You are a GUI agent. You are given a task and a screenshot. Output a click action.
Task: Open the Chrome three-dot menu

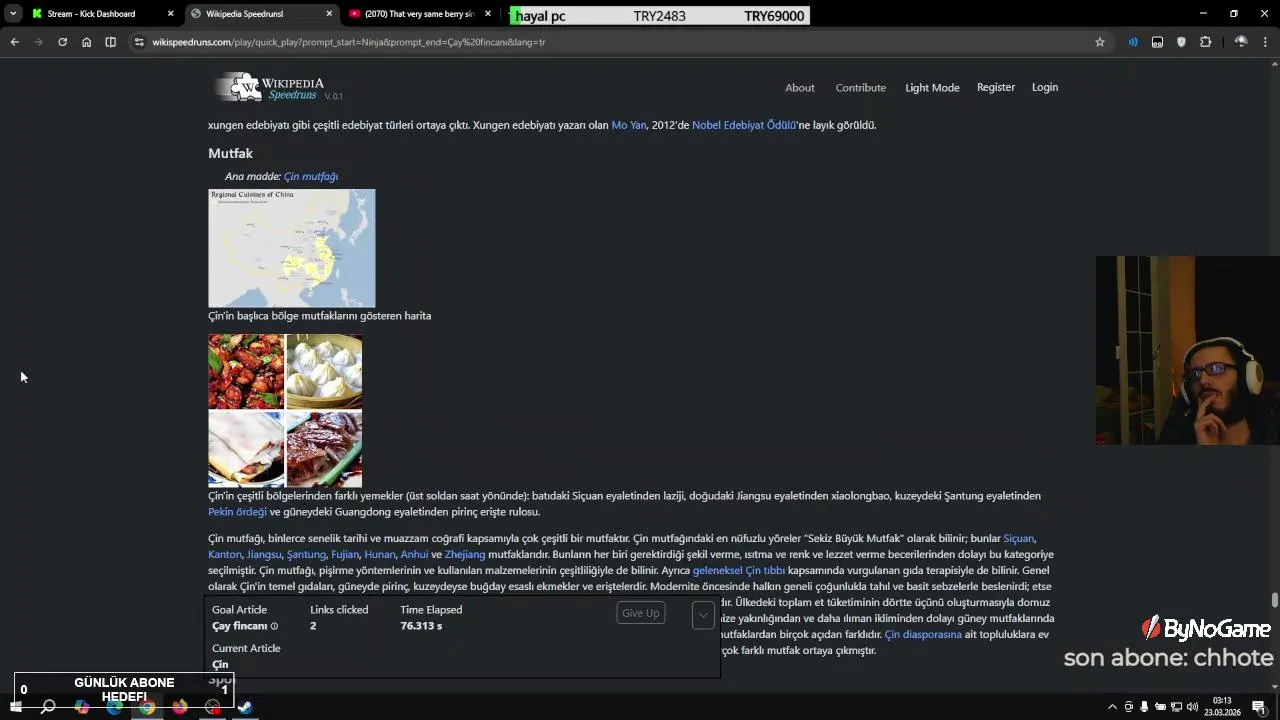[x=1265, y=42]
